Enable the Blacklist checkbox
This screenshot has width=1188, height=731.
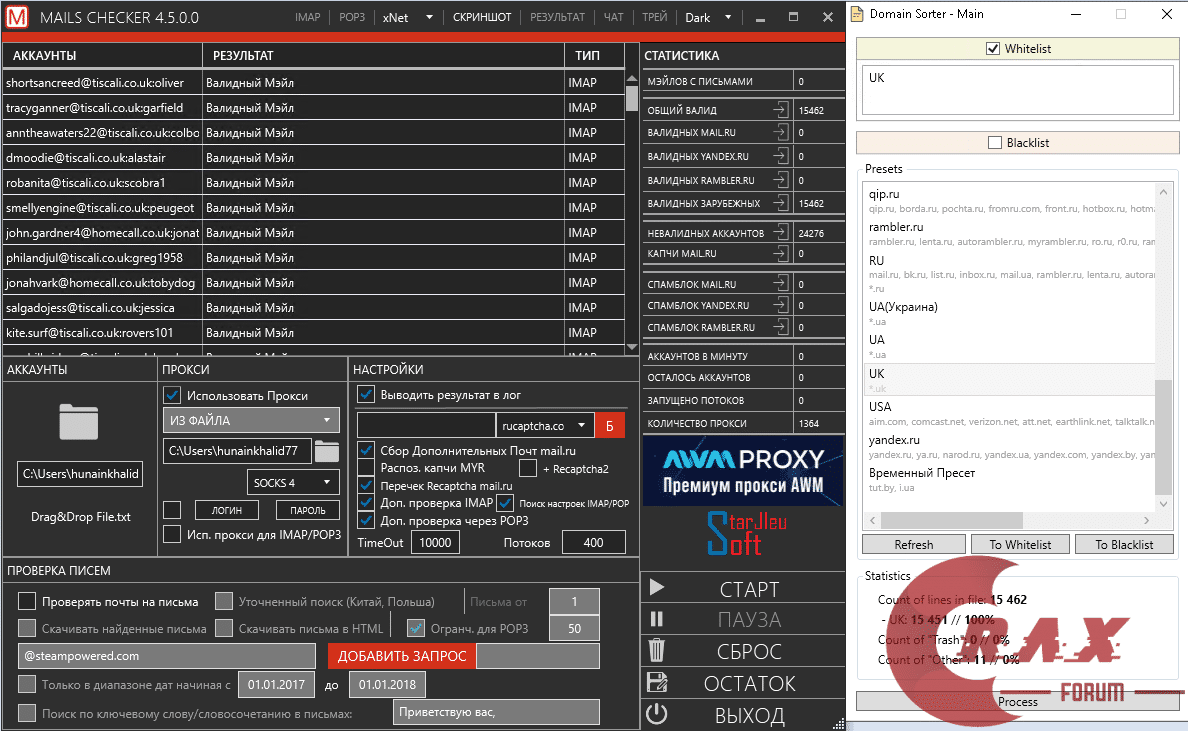coord(996,142)
